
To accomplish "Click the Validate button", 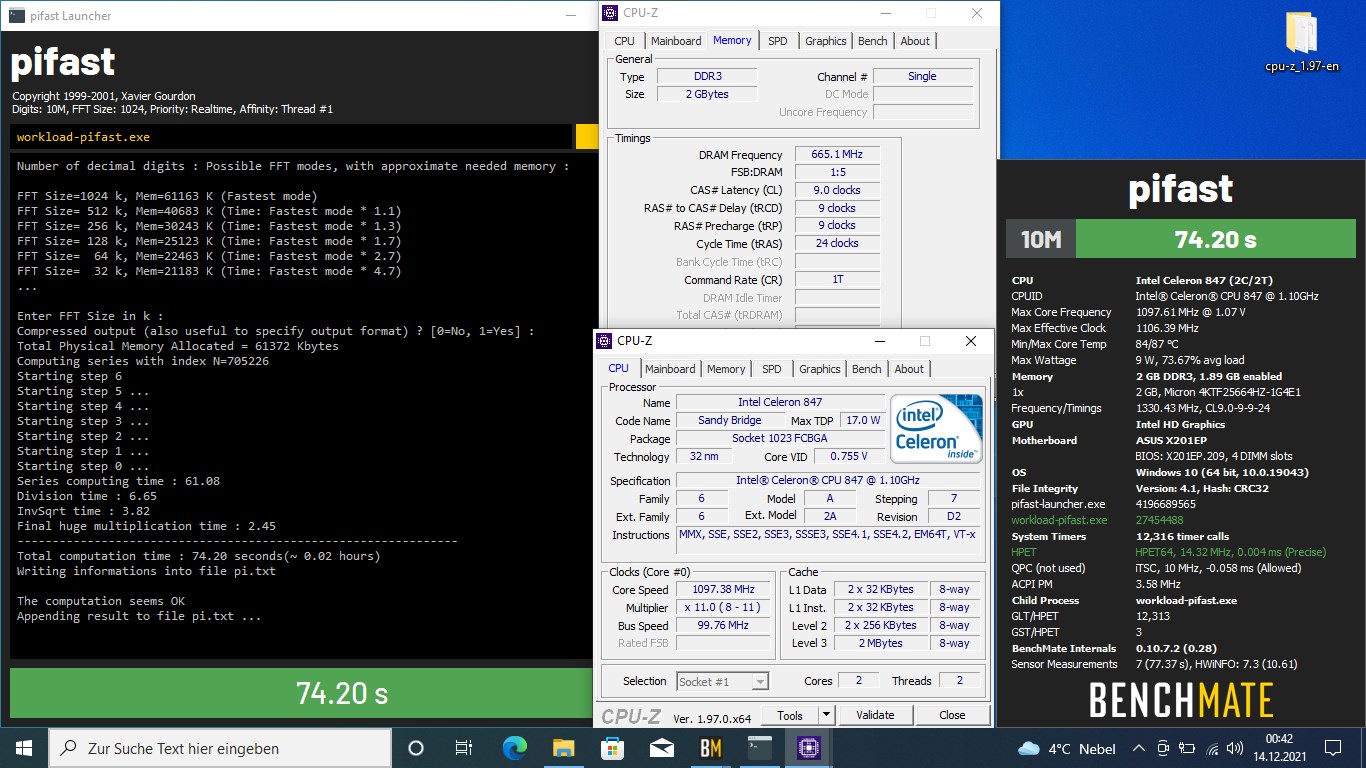I will tap(875, 715).
